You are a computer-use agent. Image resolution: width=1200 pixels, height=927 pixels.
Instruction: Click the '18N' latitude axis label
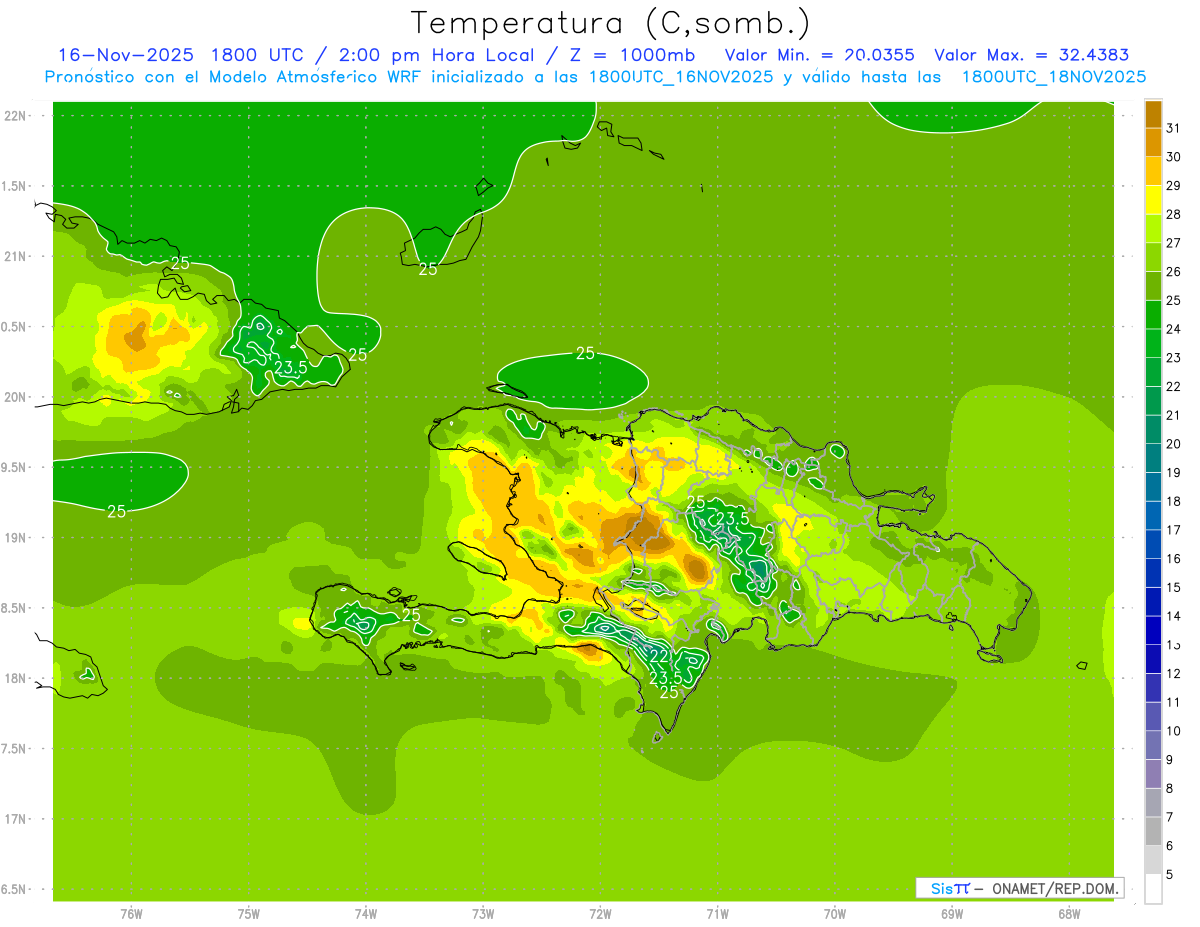pos(15,678)
